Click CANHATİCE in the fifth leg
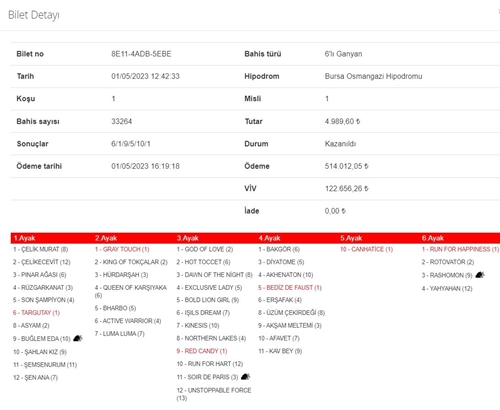Image resolution: width=500 pixels, height=410 pixels. click(366, 249)
